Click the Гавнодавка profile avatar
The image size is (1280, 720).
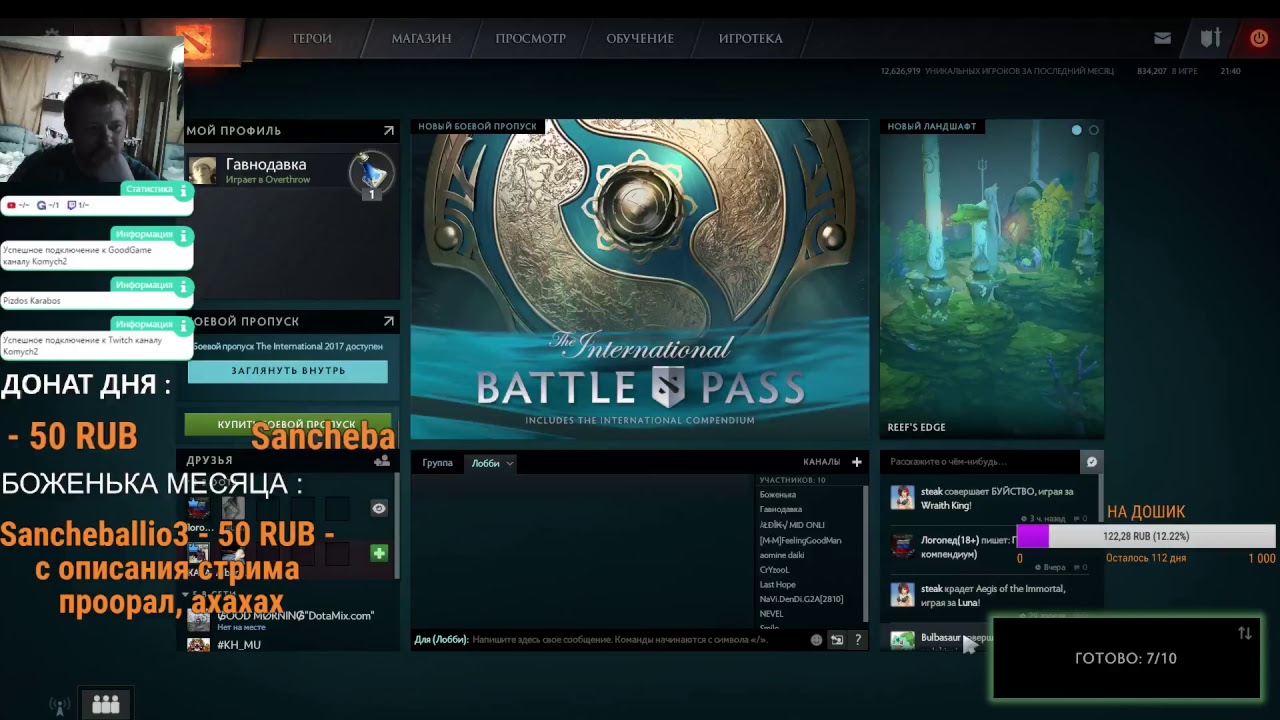[x=203, y=171]
